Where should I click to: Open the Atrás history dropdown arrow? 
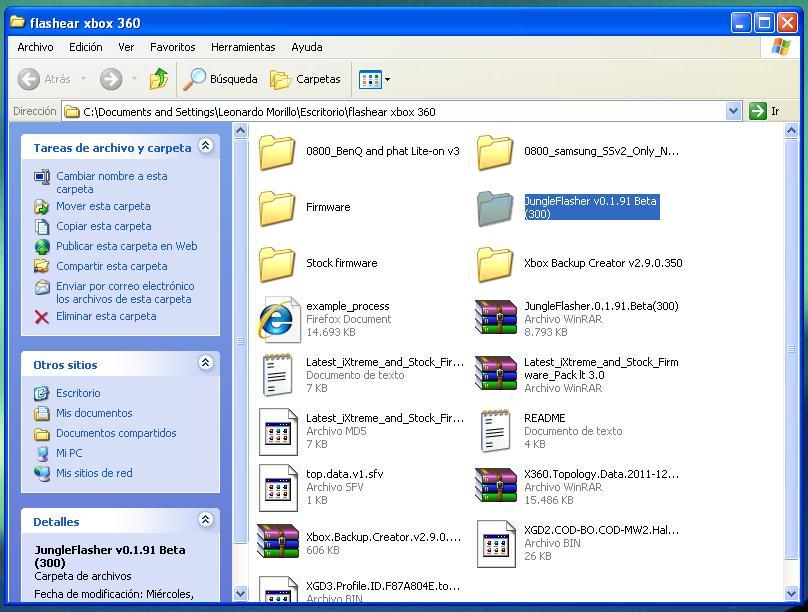pyautogui.click(x=83, y=79)
